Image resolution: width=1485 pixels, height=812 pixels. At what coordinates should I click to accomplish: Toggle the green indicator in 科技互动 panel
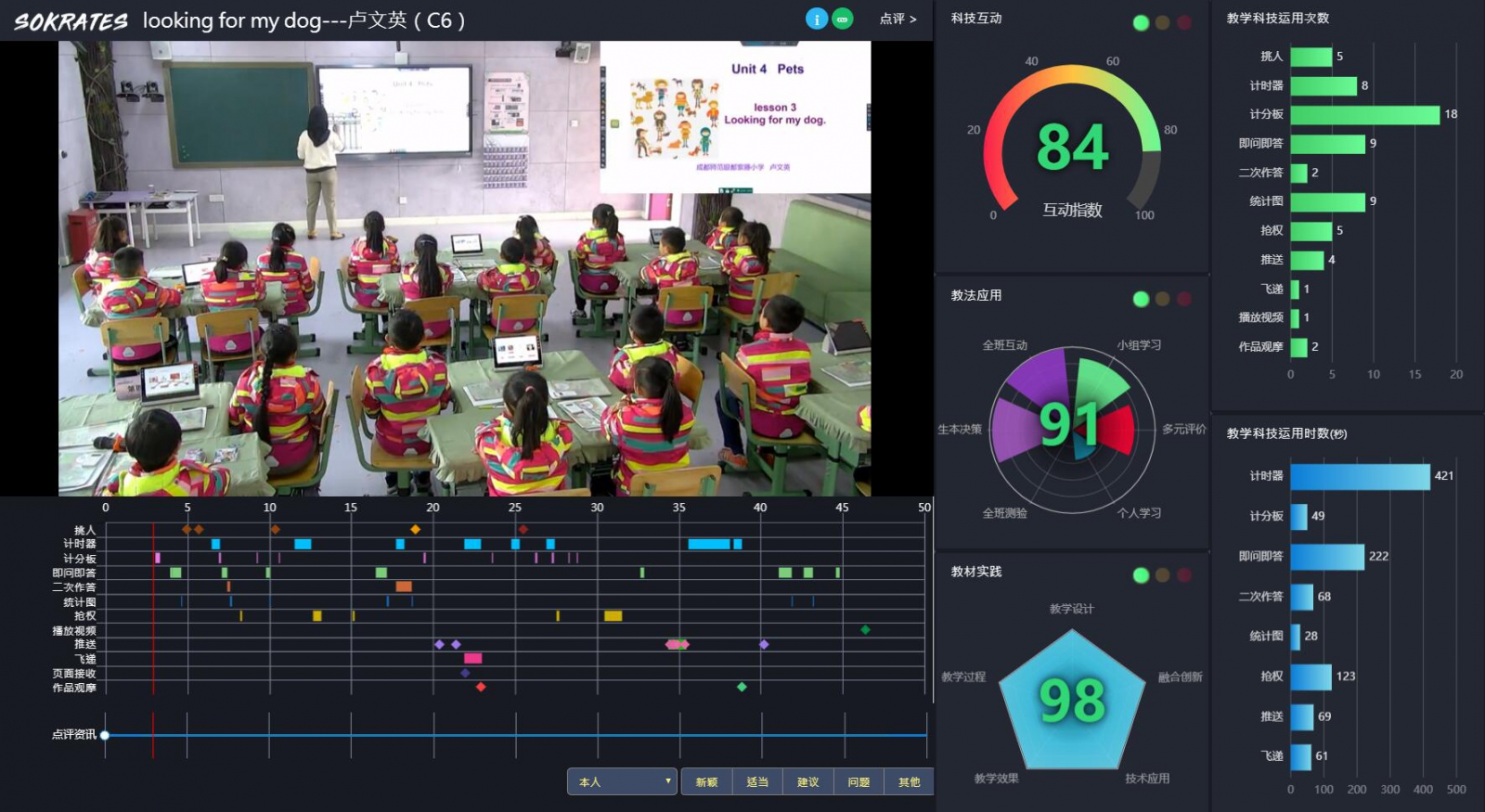[1141, 22]
